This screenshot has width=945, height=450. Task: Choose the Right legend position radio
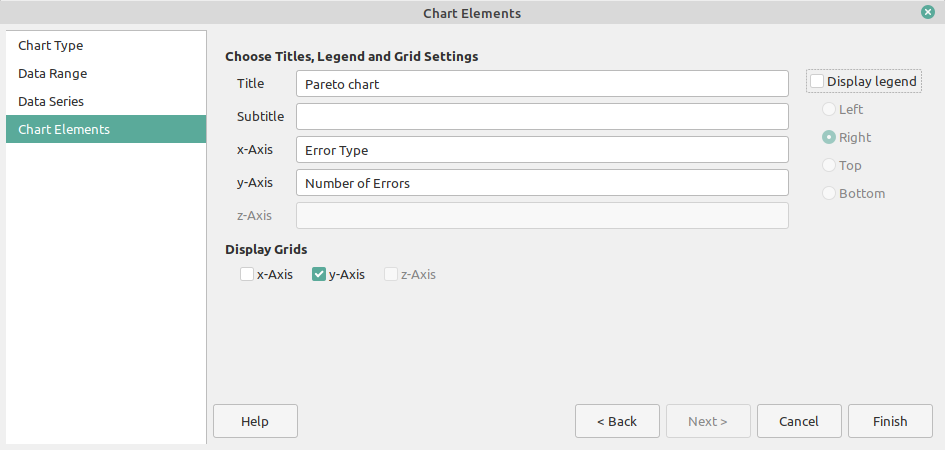pos(829,137)
